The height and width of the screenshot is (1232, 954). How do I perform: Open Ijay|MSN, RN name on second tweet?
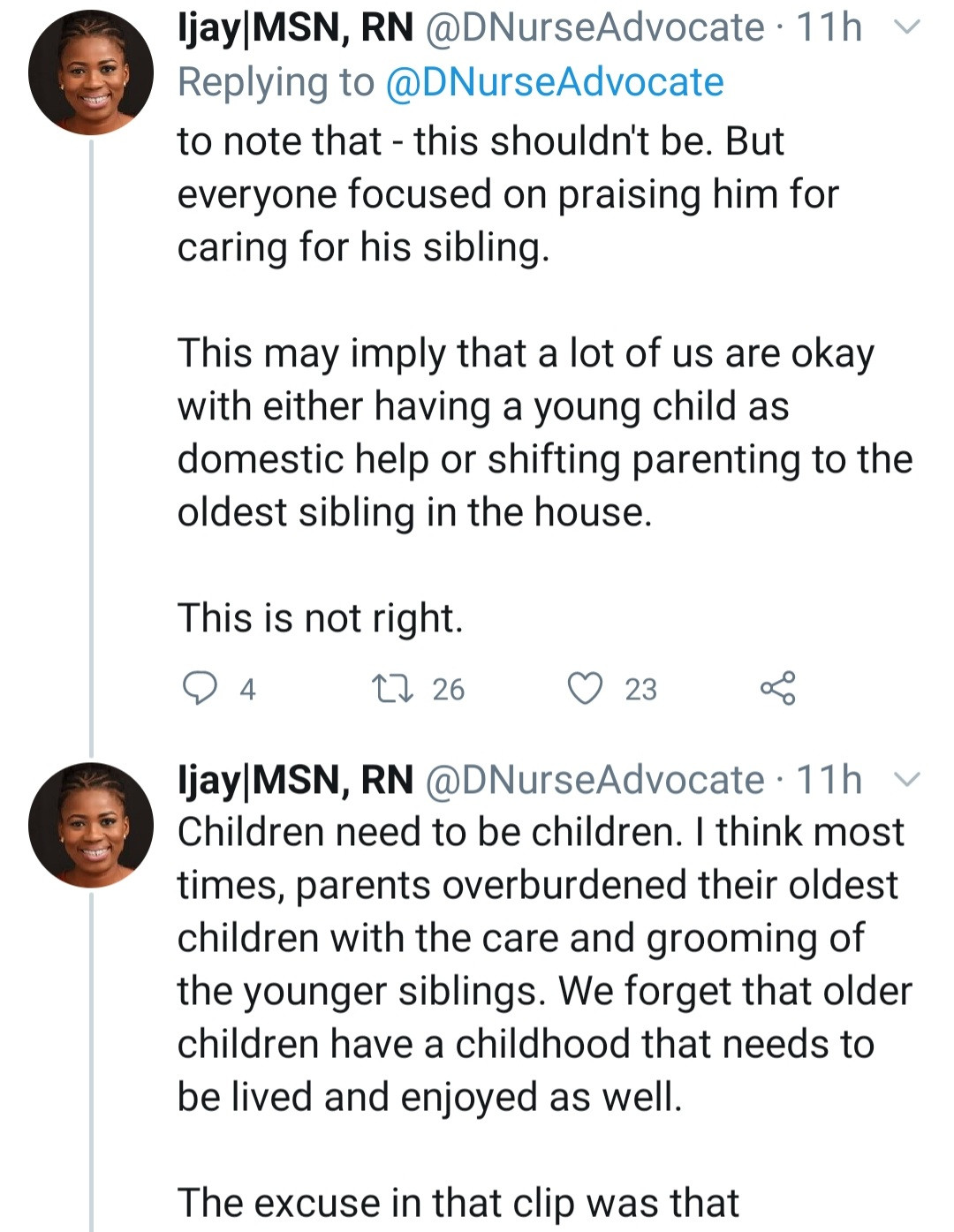click(x=296, y=781)
